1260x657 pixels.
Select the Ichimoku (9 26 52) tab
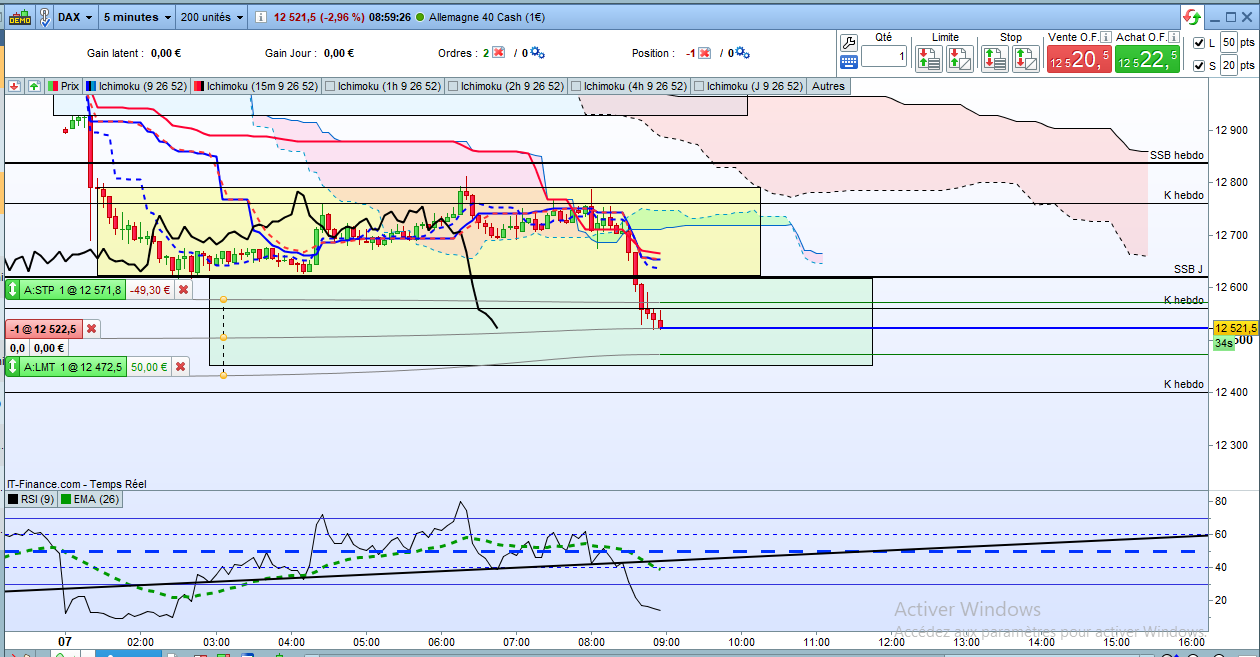[x=137, y=86]
